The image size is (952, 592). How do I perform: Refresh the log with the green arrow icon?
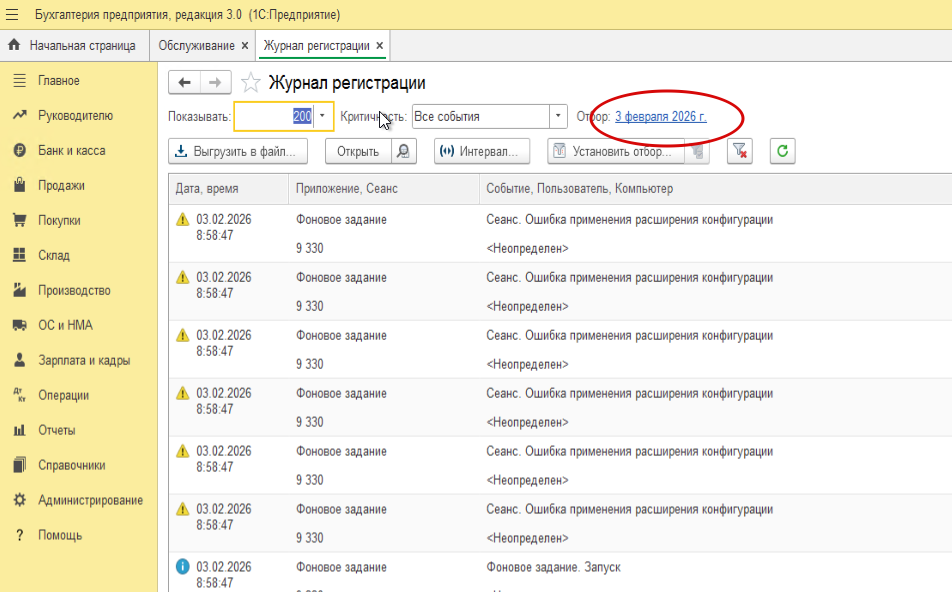pyautogui.click(x=782, y=151)
